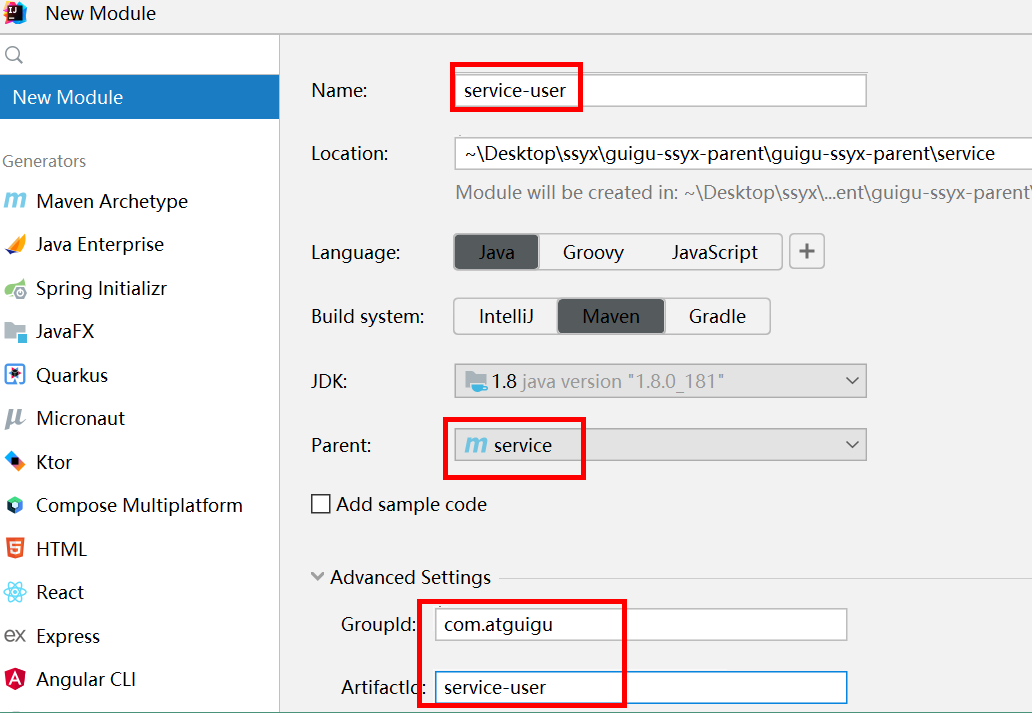Screen dimensions: 1032x721
Task: Click the GroupId input field
Action: [640, 625]
